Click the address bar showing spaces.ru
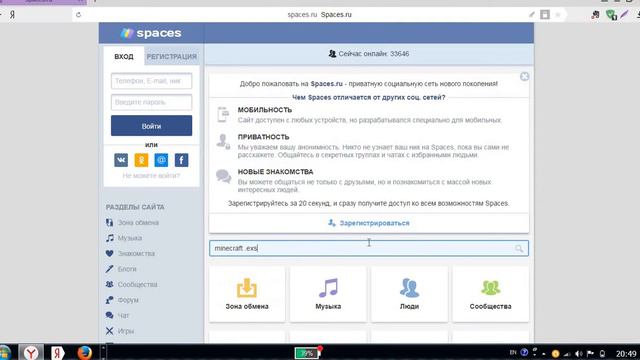 click(319, 15)
